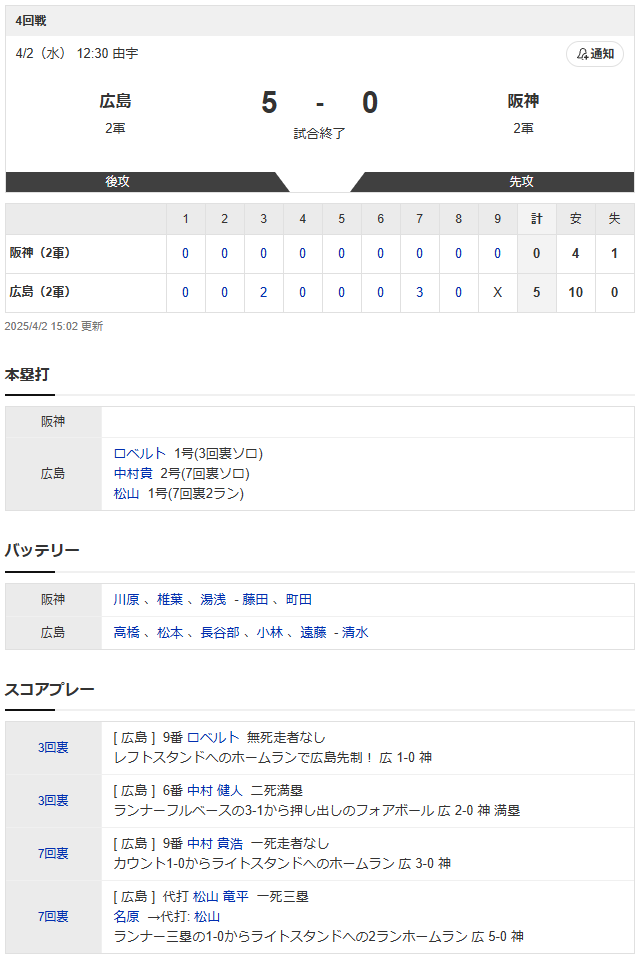
Task: Click 本塁打 section heading
Action: (27, 374)
